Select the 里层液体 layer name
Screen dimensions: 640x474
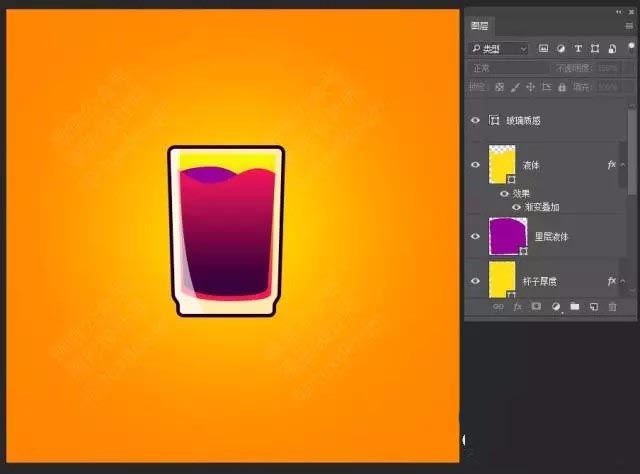[x=551, y=237]
